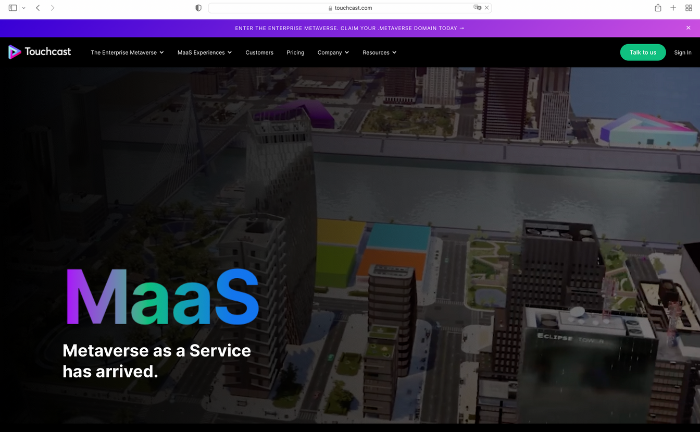Go to the Customers page
The width and height of the screenshot is (700, 432).
pyautogui.click(x=259, y=52)
